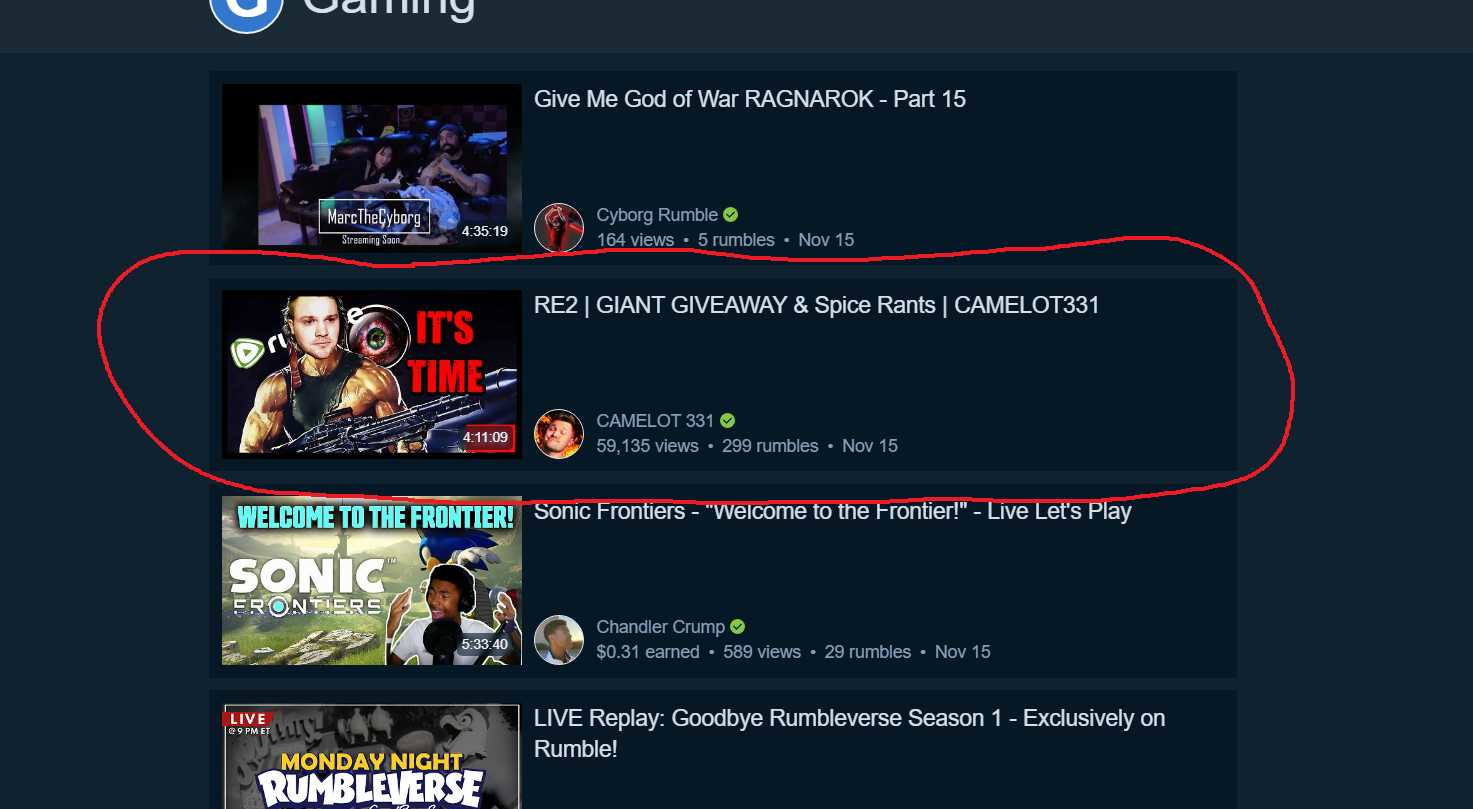Open Chandler Crump channel avatar

(x=559, y=640)
